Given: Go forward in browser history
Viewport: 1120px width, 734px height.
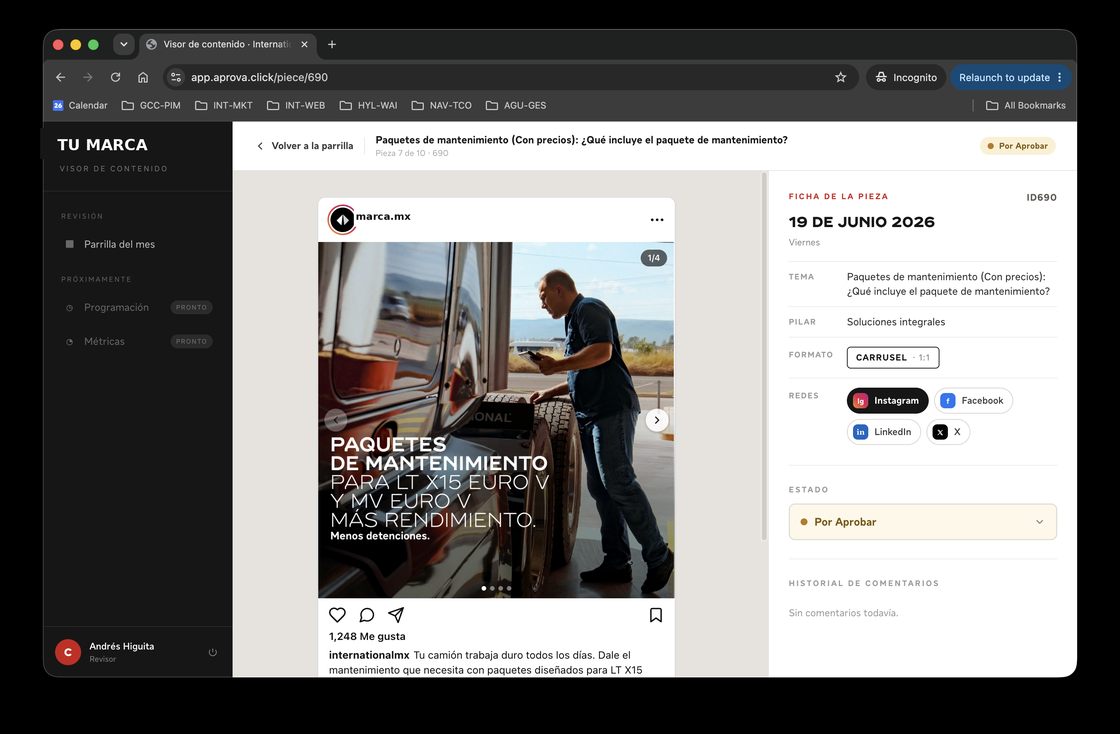Looking at the screenshot, I should click(88, 77).
